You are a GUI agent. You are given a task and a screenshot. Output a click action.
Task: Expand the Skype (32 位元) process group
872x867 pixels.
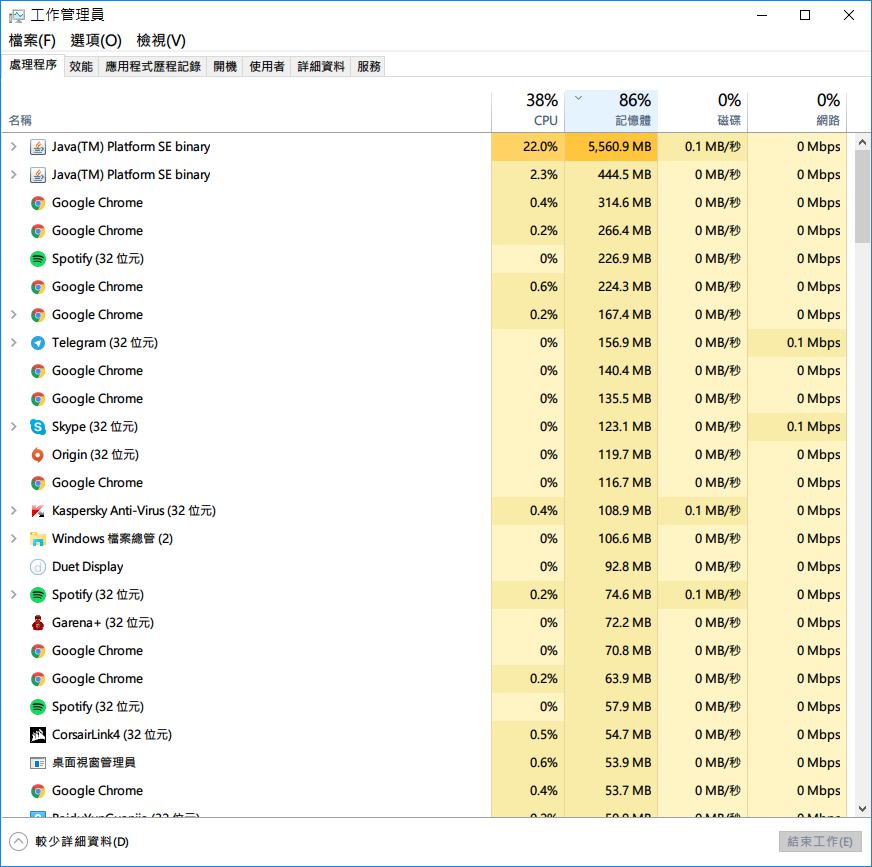14,427
